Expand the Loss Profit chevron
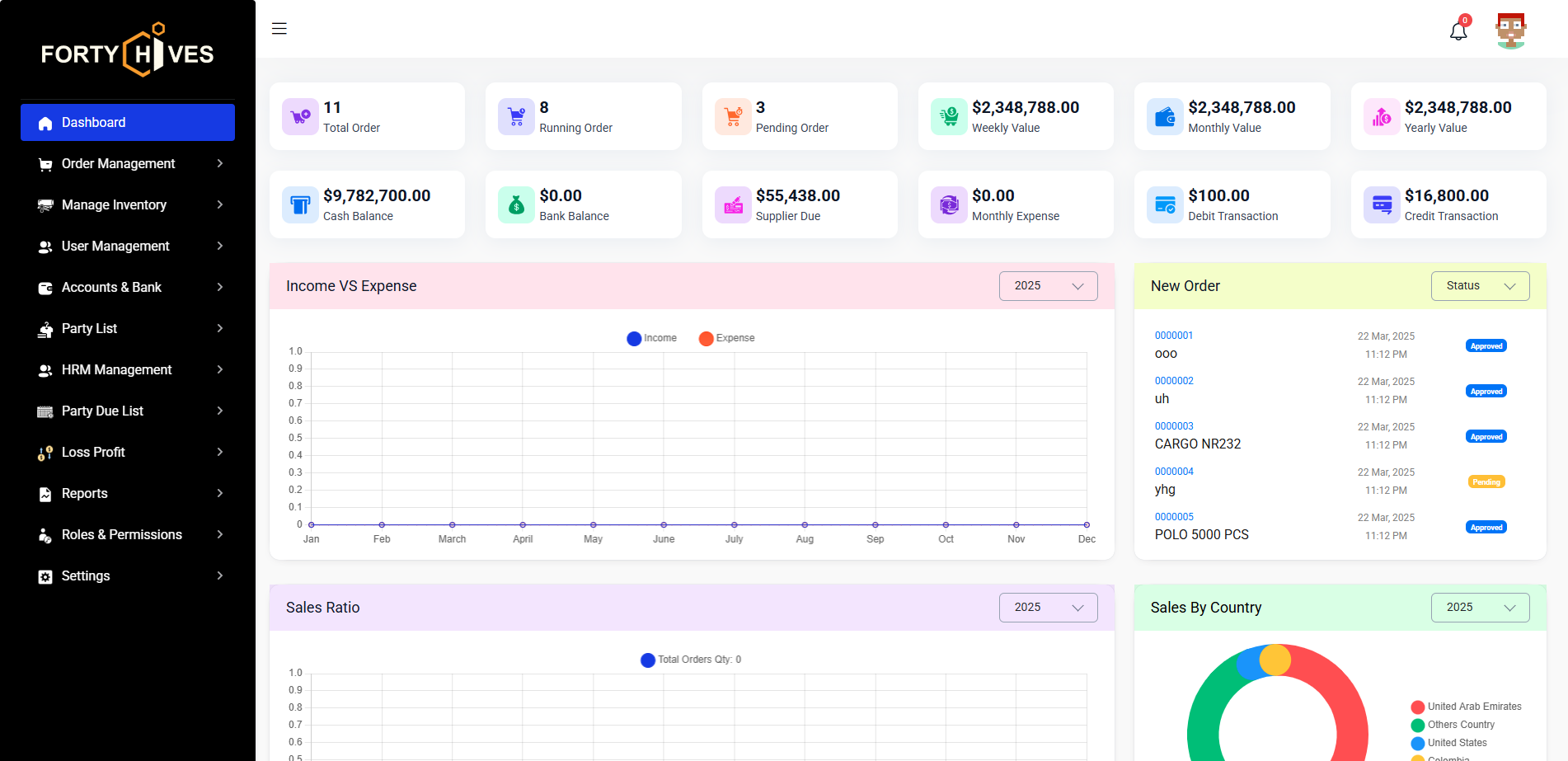The image size is (1568, 761). (220, 452)
